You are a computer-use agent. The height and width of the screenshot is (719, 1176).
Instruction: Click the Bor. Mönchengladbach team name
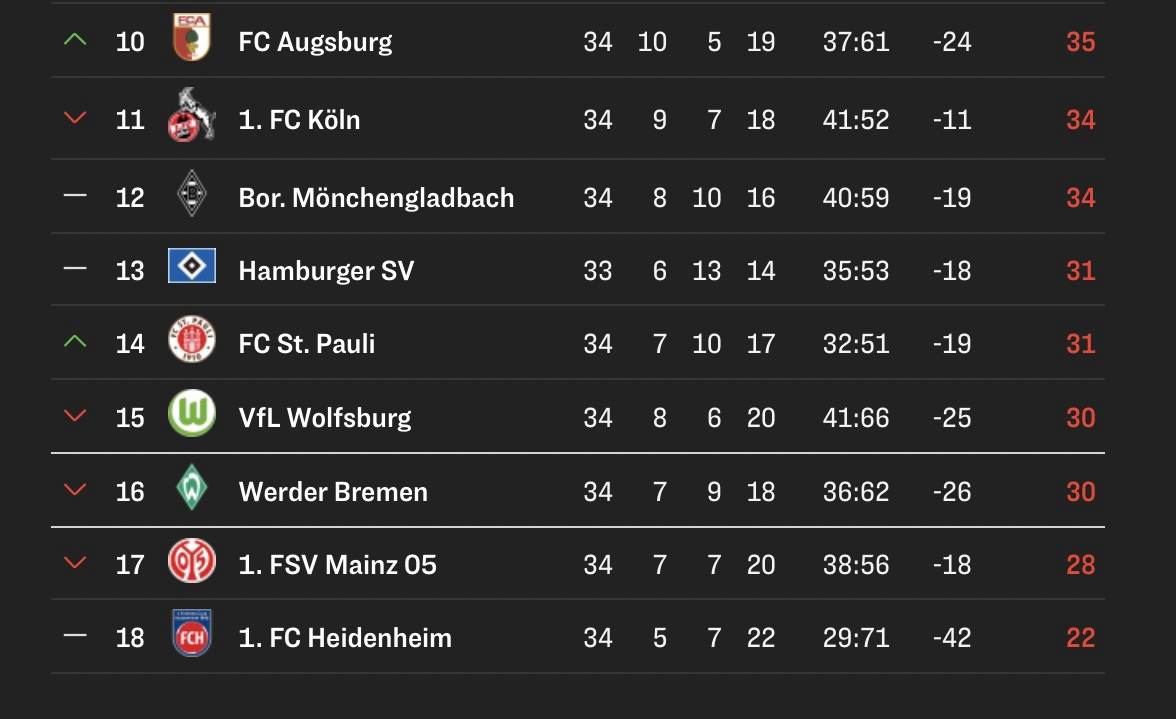click(x=376, y=198)
